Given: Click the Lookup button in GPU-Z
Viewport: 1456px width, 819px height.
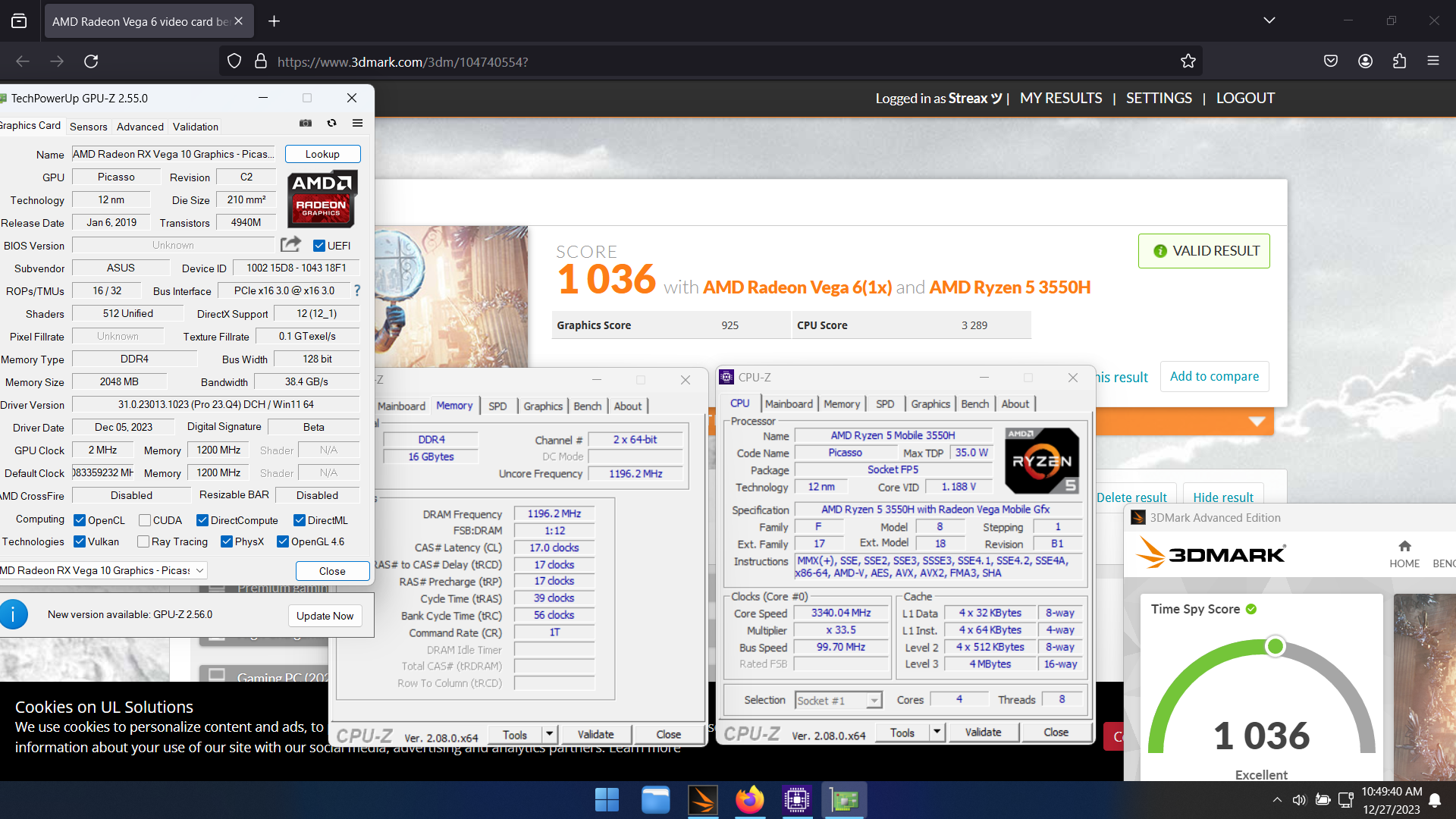Looking at the screenshot, I should [x=322, y=154].
